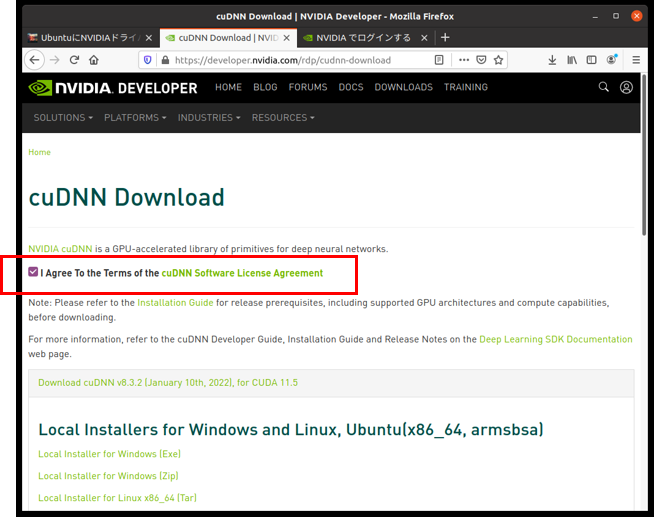The image size is (654, 517).
Task: Expand the SOLUTIONS dropdown menu
Action: point(63,118)
